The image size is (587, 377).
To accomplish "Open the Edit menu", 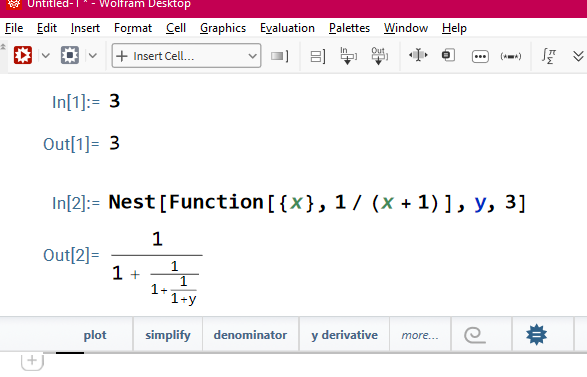I will point(47,28).
